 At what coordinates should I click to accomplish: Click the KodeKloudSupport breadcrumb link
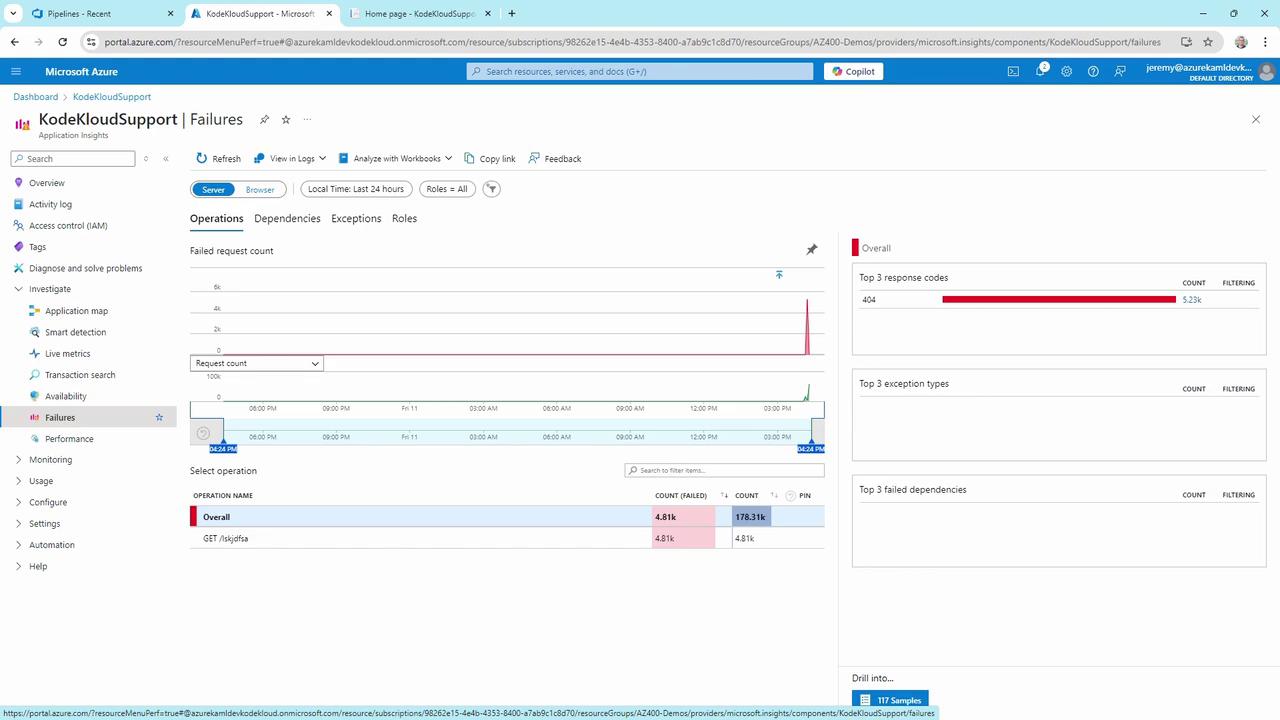[x=112, y=97]
